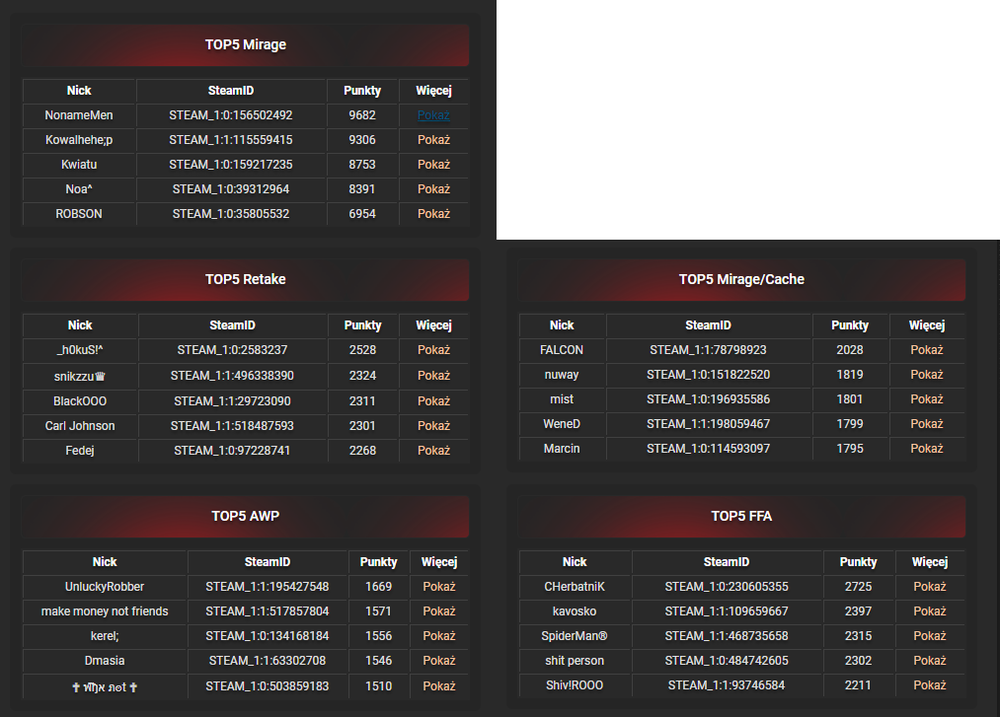Click SteamID STEAM_1:1:496338390

232,376
